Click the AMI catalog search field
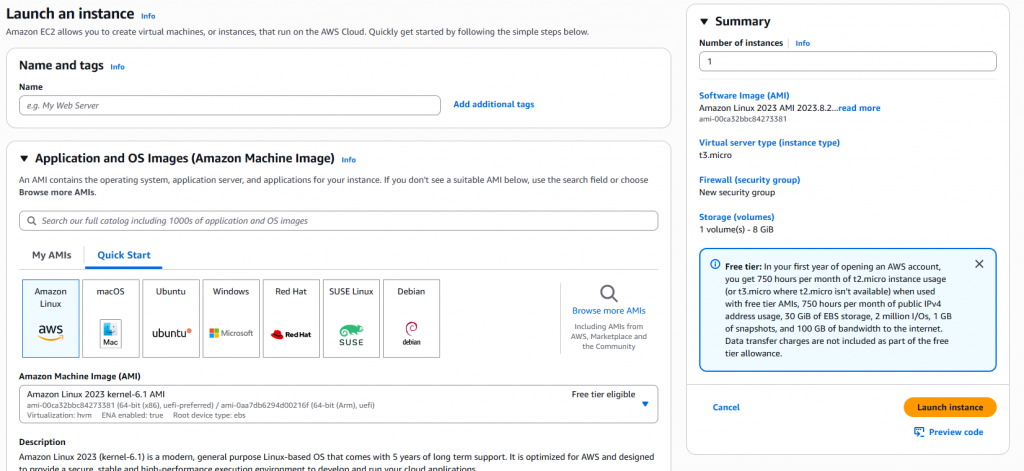Viewport: 1024px width, 471px height. 338,220
